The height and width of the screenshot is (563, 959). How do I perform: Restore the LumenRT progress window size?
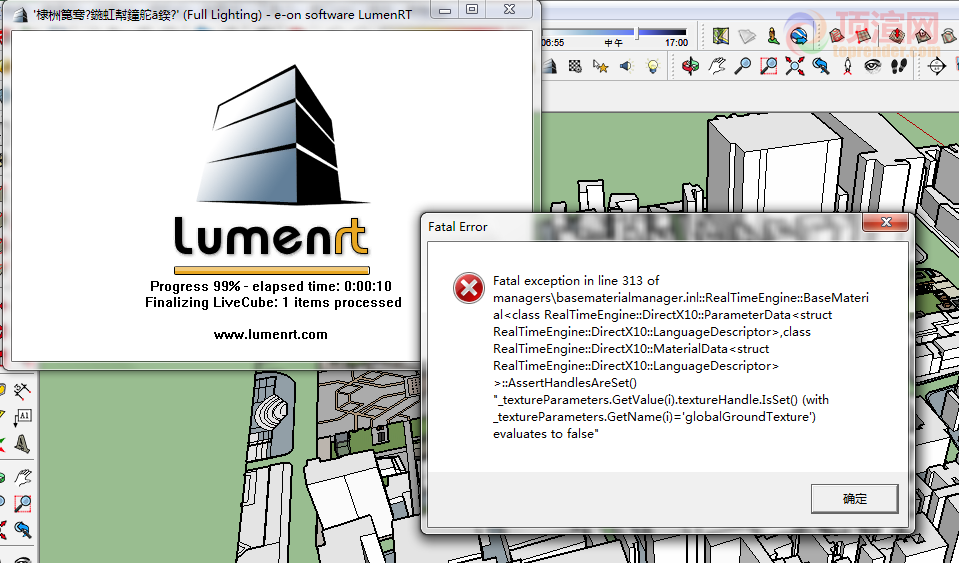472,10
